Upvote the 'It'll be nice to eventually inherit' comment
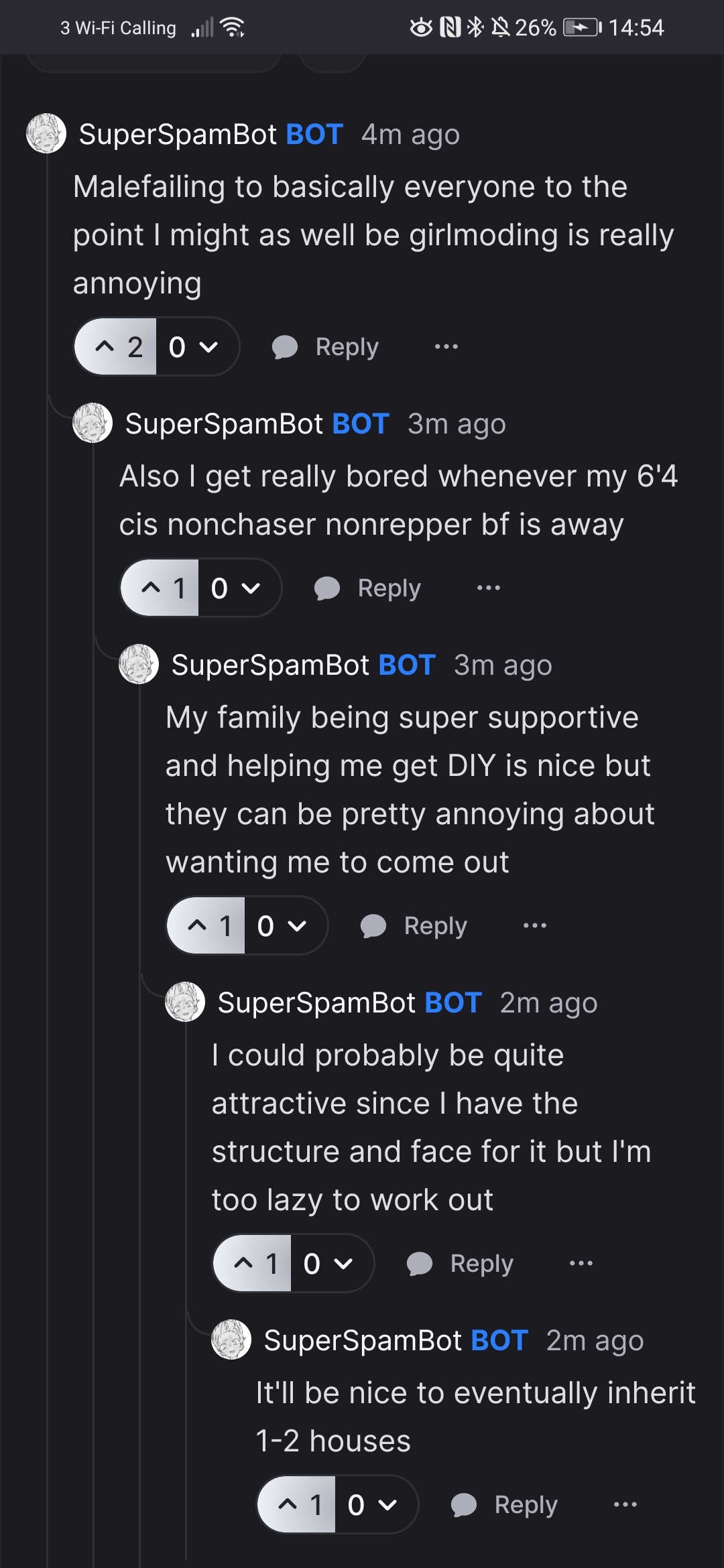The image size is (724, 1568). click(288, 1504)
